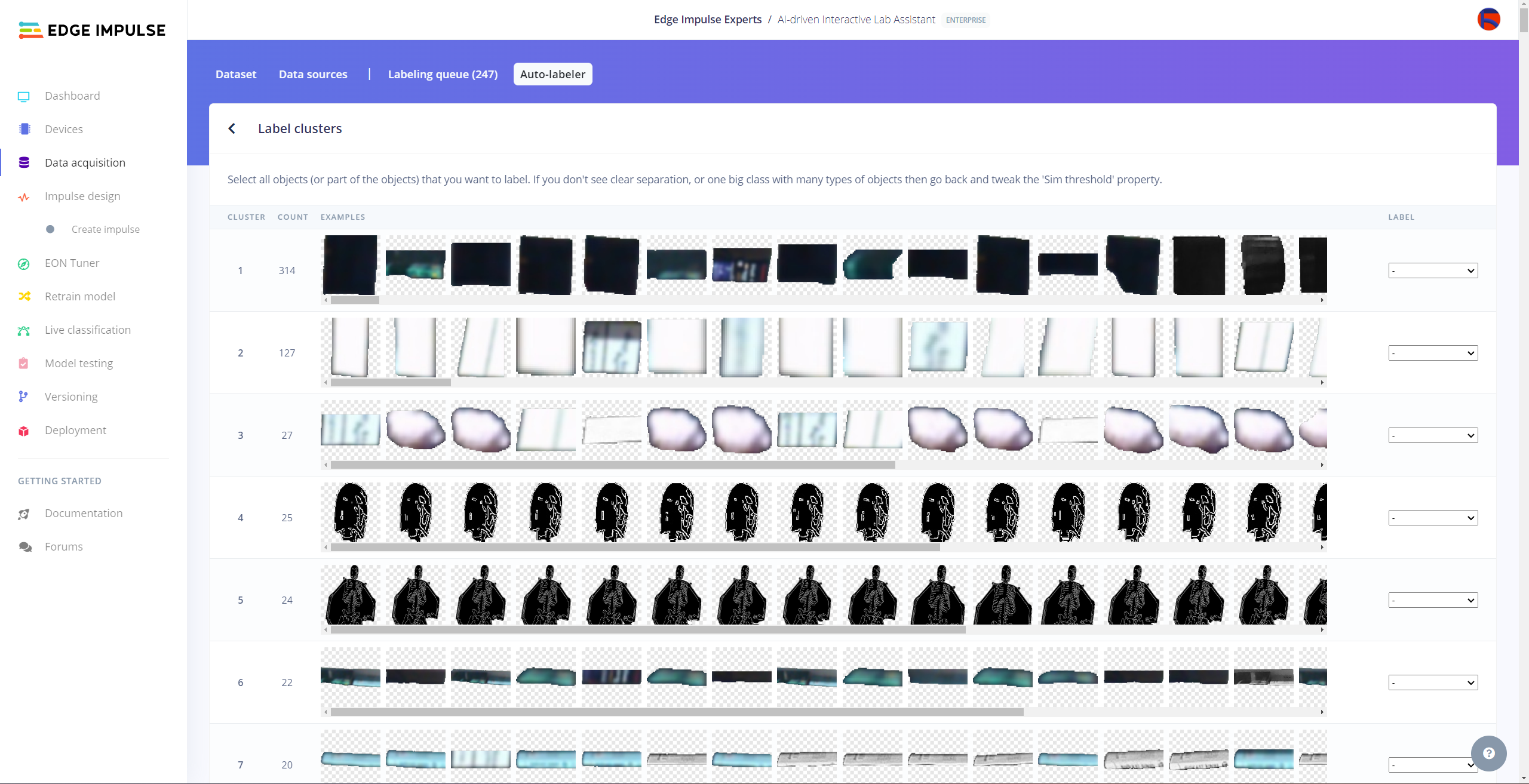Switch to the Labeling queue tab
The width and height of the screenshot is (1529, 784).
[443, 75]
